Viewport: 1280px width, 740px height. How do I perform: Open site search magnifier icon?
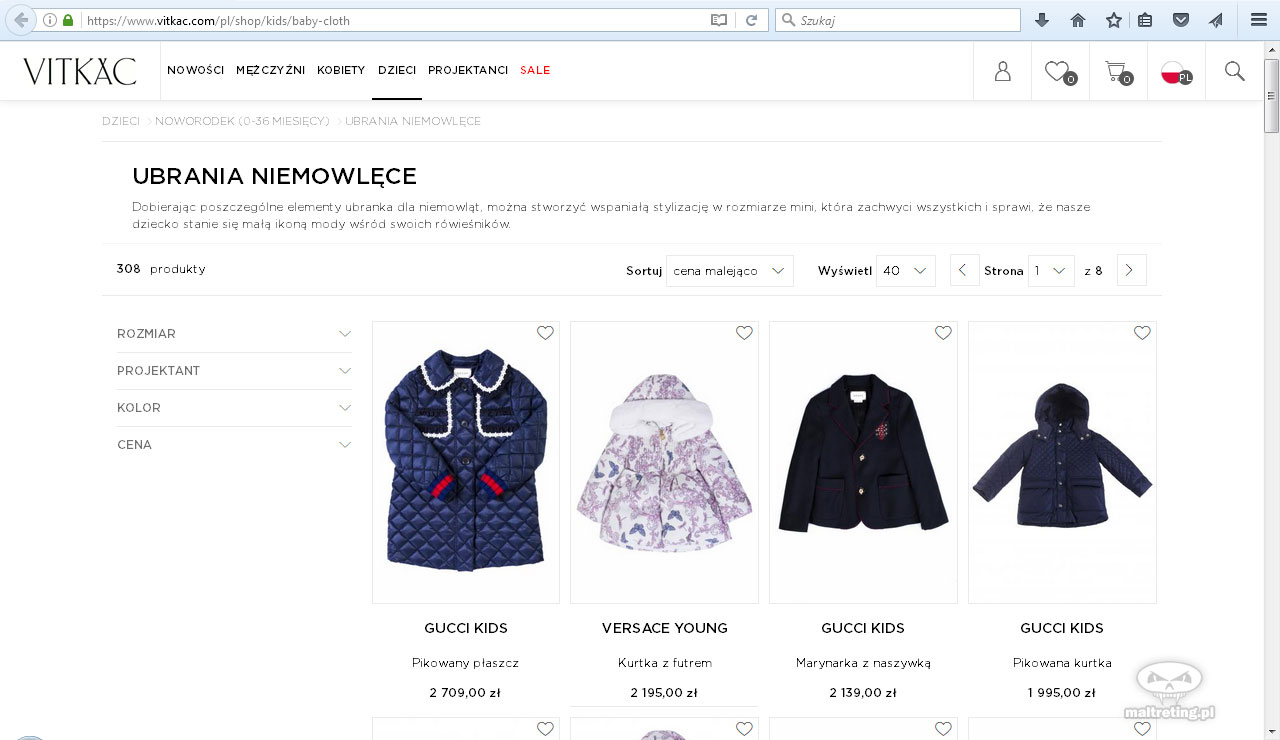tap(1235, 71)
